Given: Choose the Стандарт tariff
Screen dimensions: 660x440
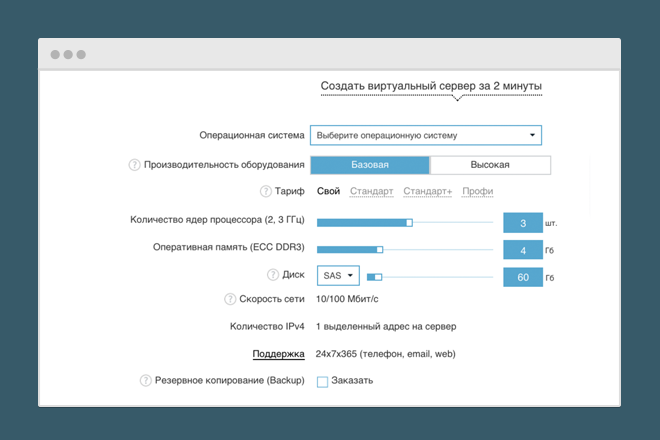Looking at the screenshot, I should point(371,191).
